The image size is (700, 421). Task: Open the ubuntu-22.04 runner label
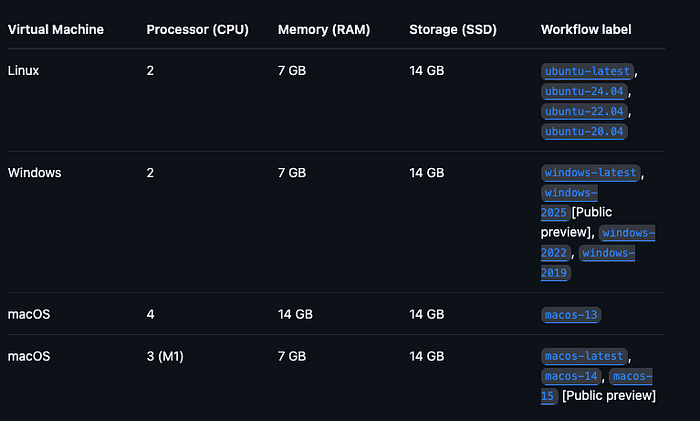584,112
